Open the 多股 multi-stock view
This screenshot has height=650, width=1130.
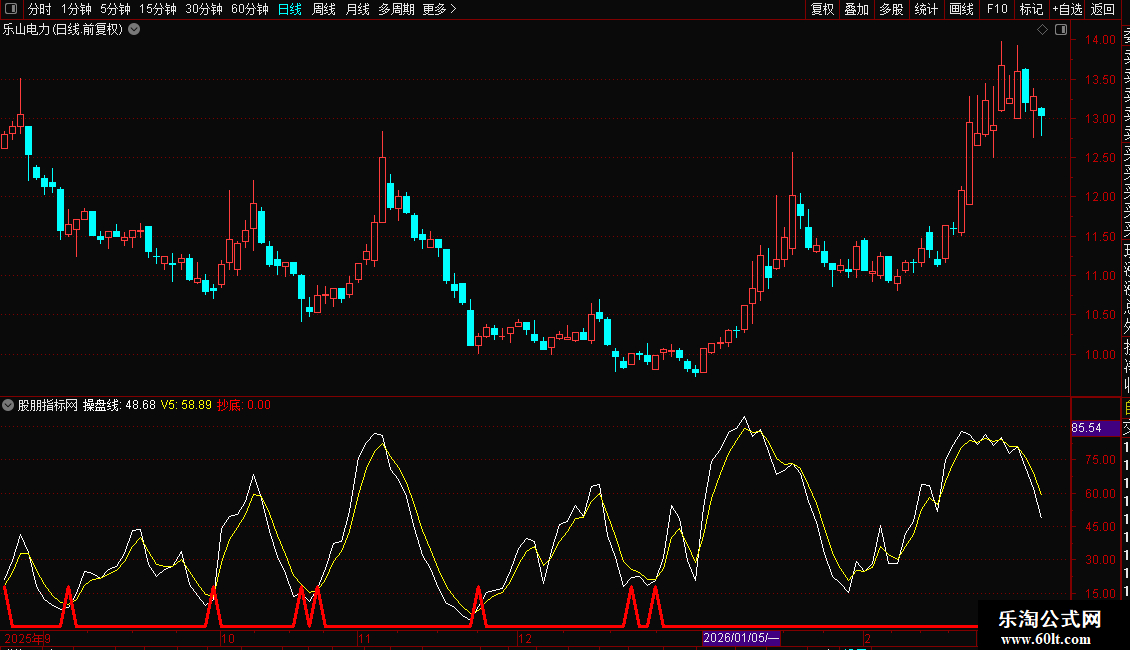[891, 9]
